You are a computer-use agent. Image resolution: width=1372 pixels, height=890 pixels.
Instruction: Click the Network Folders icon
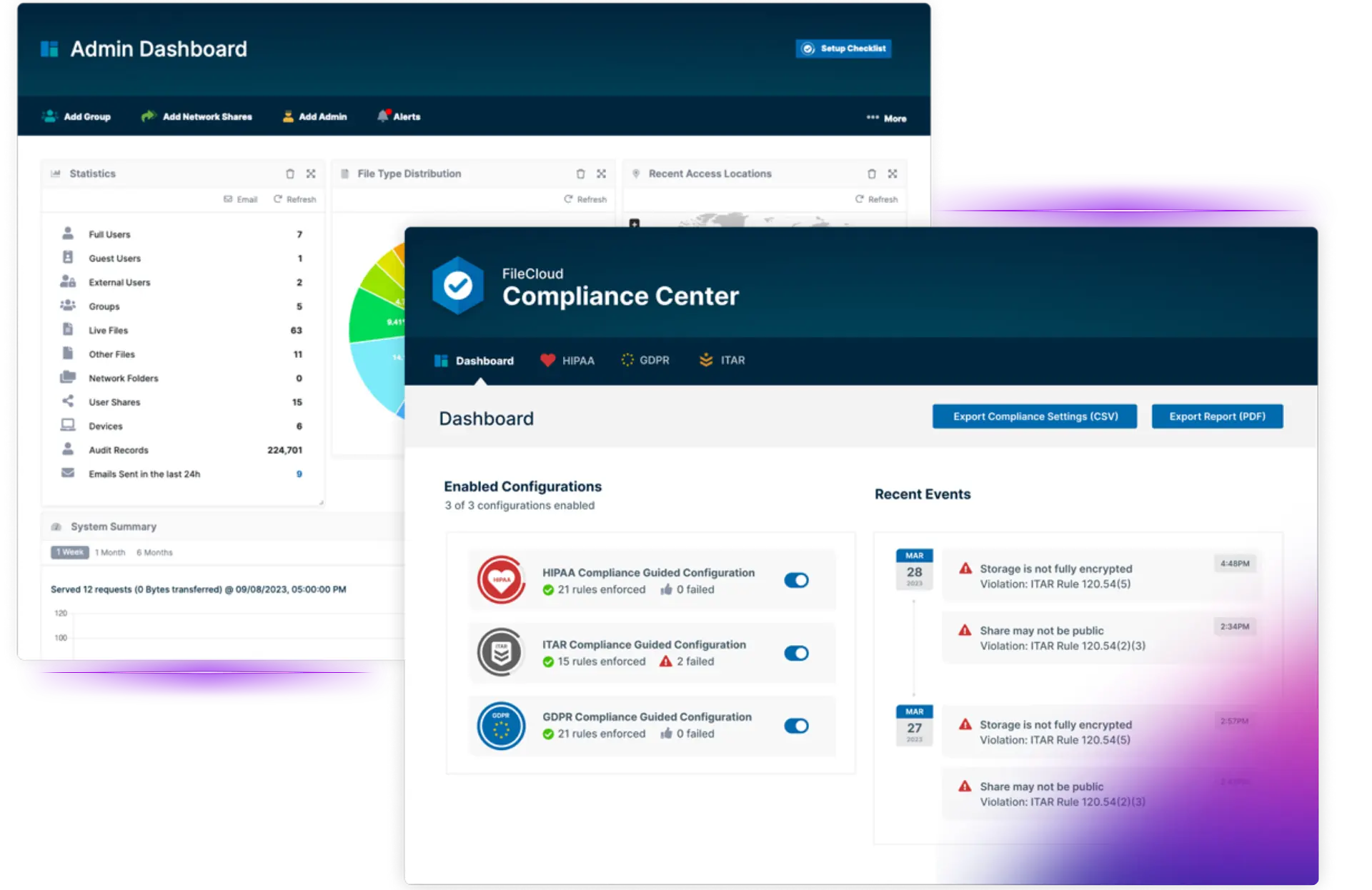coord(68,377)
